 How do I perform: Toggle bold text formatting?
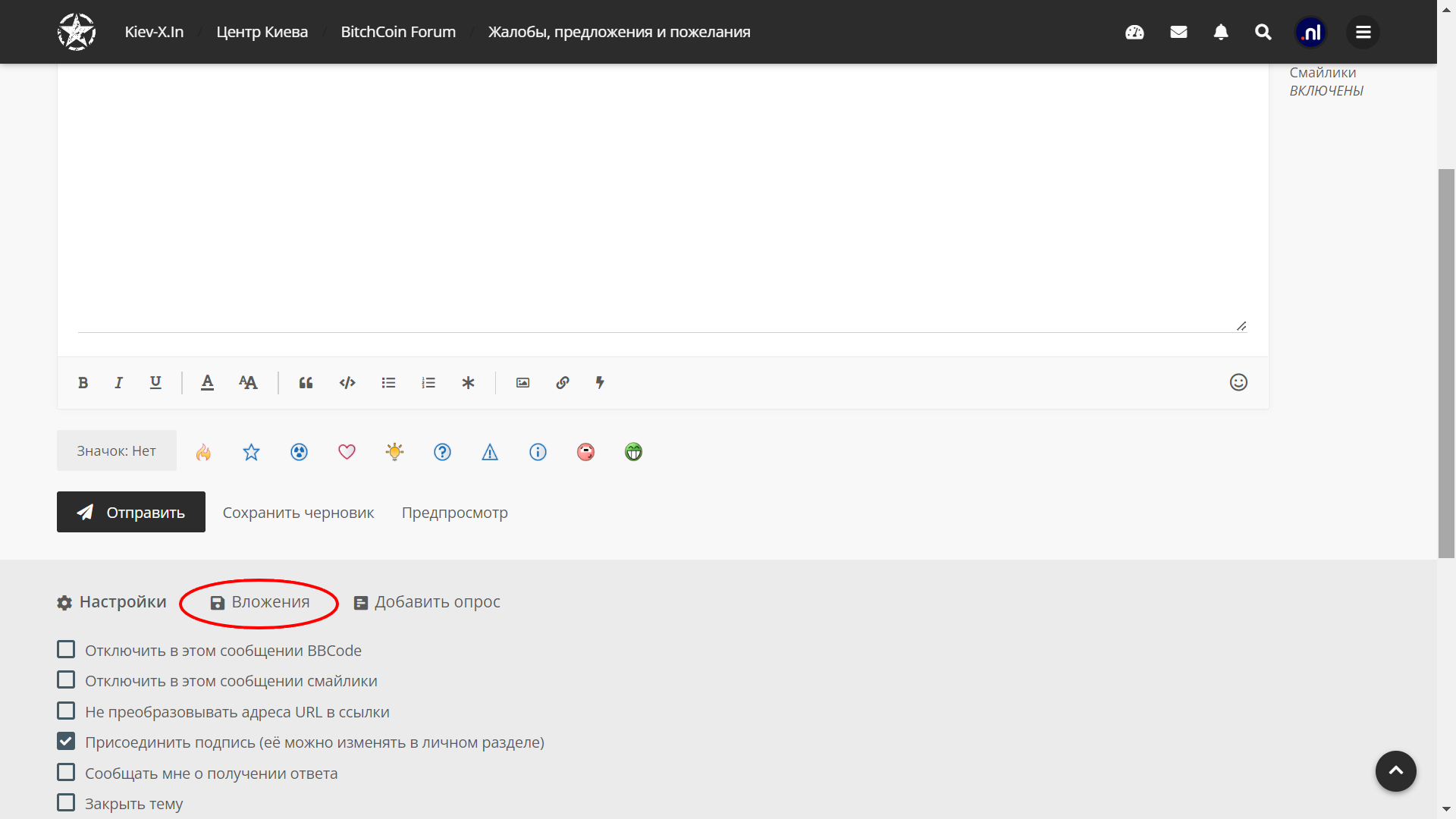click(83, 383)
